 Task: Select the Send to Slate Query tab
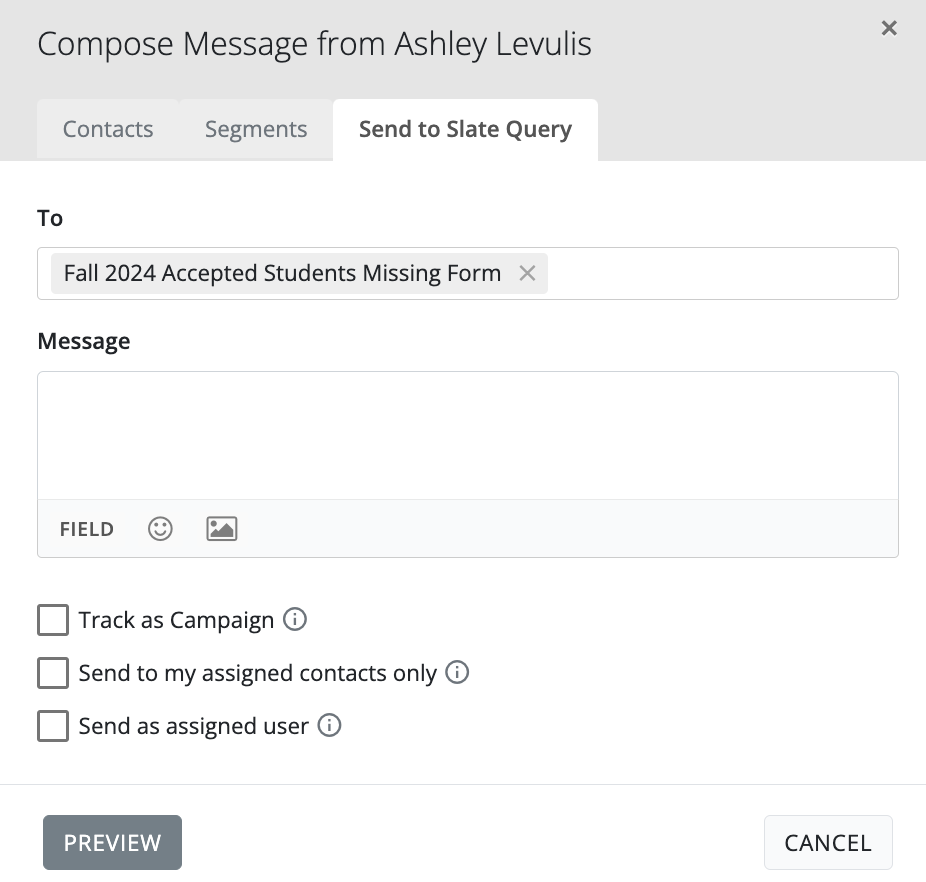point(465,130)
